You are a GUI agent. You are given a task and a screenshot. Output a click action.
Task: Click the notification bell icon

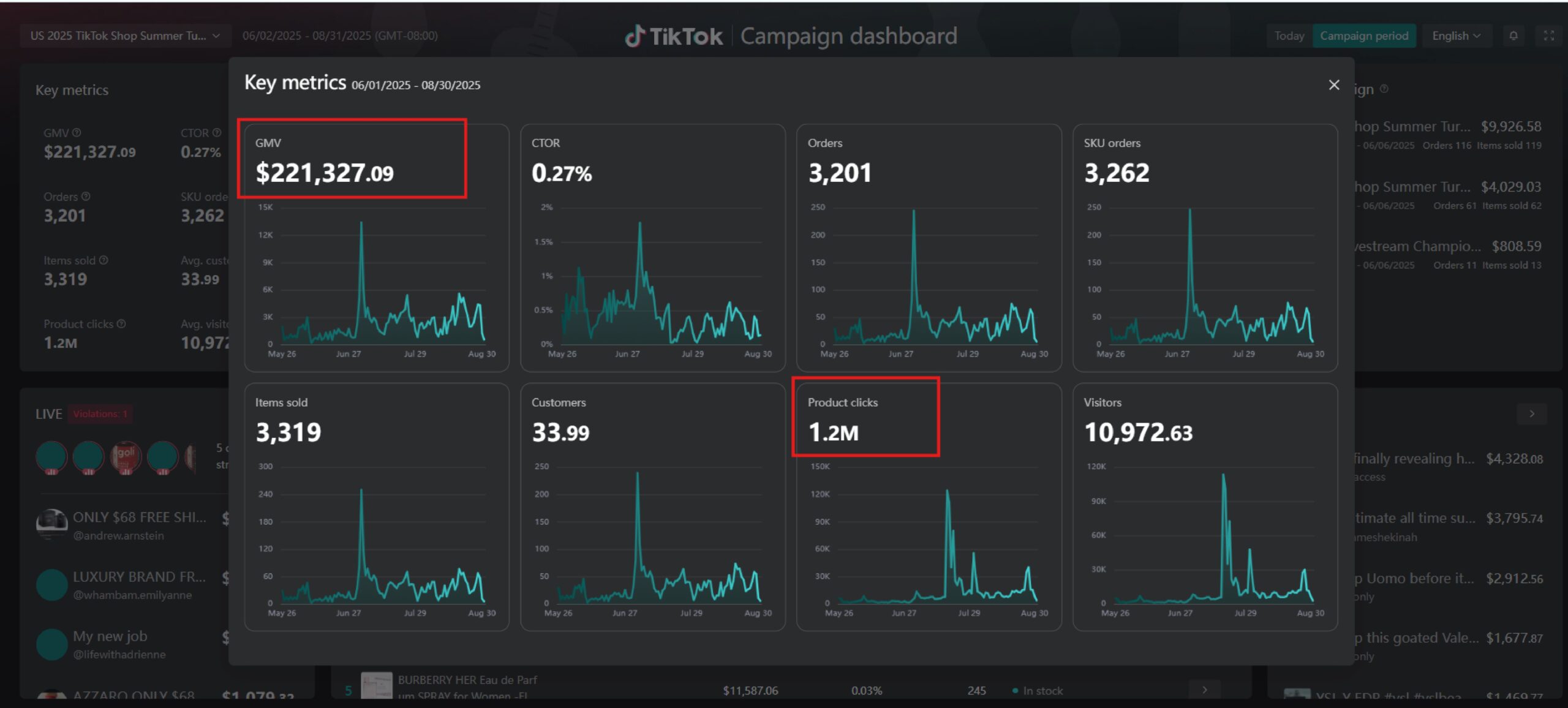pyautogui.click(x=1513, y=36)
